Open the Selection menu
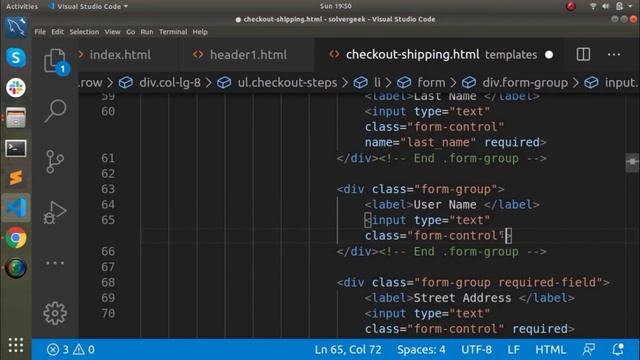Image resolution: width=640 pixels, height=360 pixels. 84,32
